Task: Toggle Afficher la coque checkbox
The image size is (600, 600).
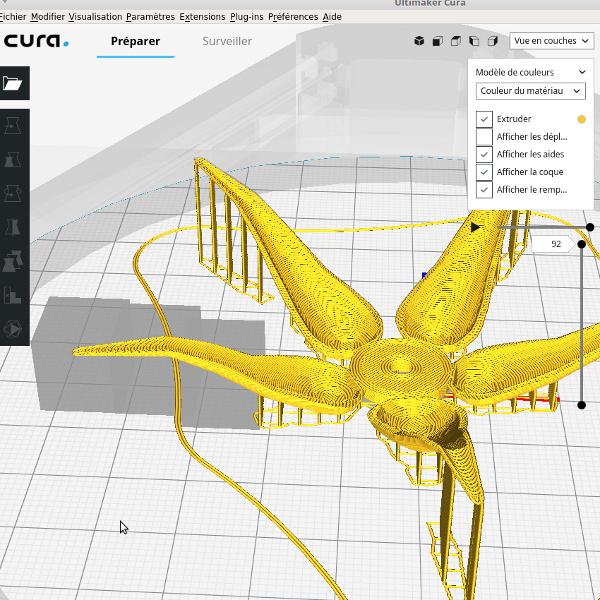Action: coord(484,172)
